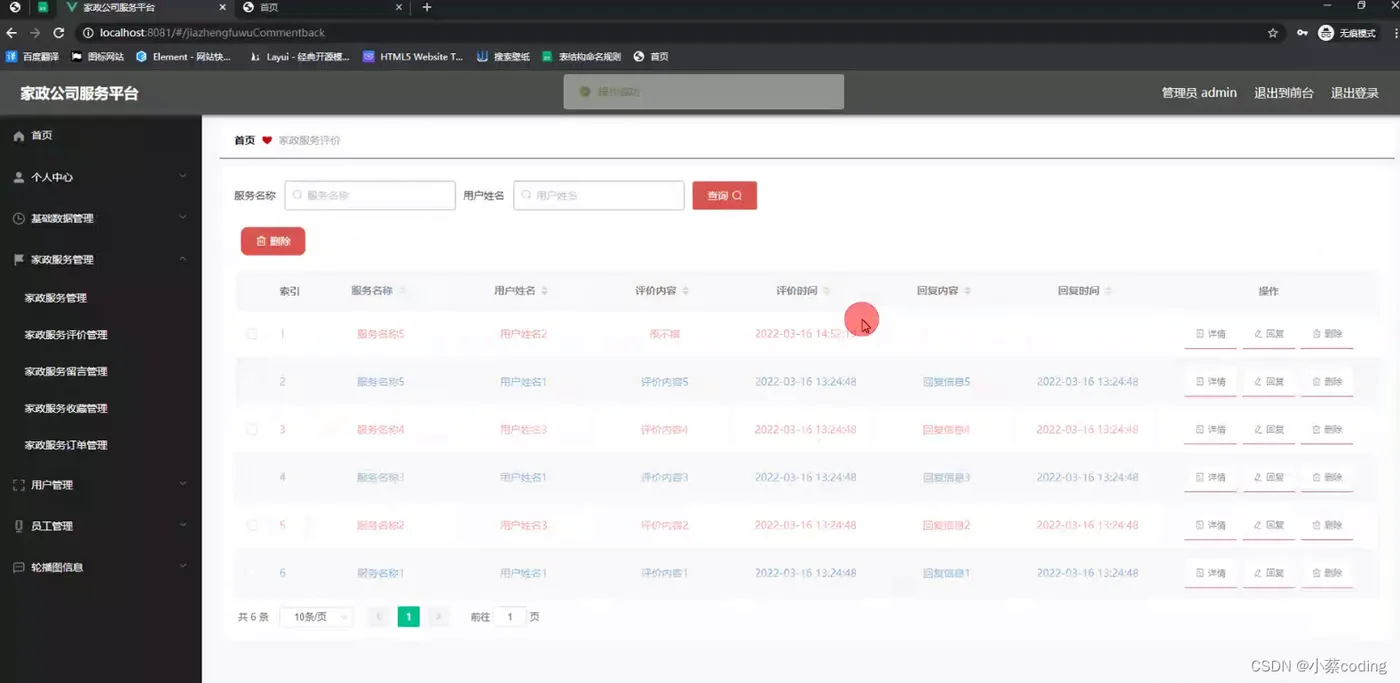Click the 基础数据管理 clock icon
Image resolution: width=1400 pixels, height=683 pixels.
19,218
